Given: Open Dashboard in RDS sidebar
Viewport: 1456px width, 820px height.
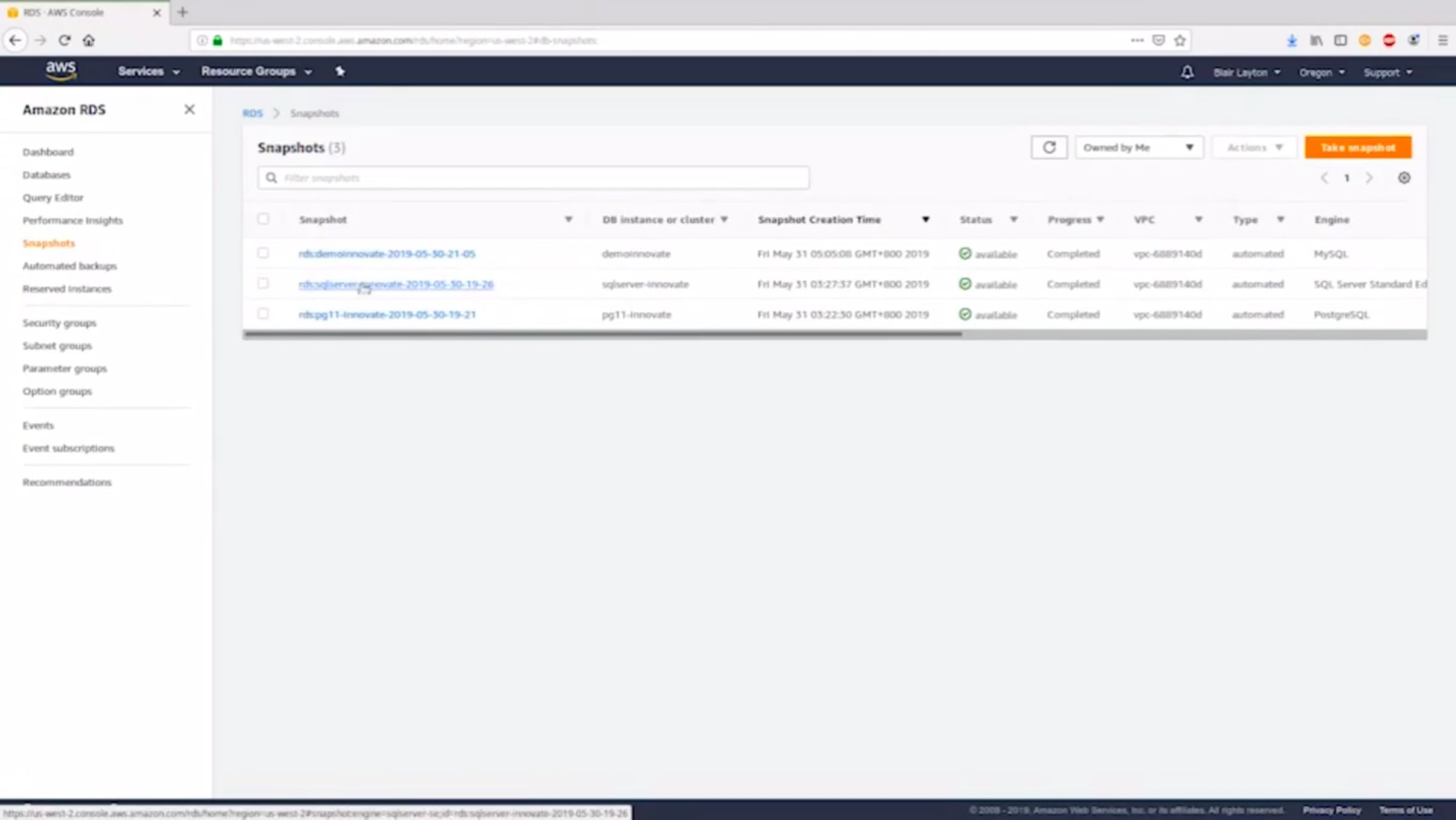Looking at the screenshot, I should [48, 152].
